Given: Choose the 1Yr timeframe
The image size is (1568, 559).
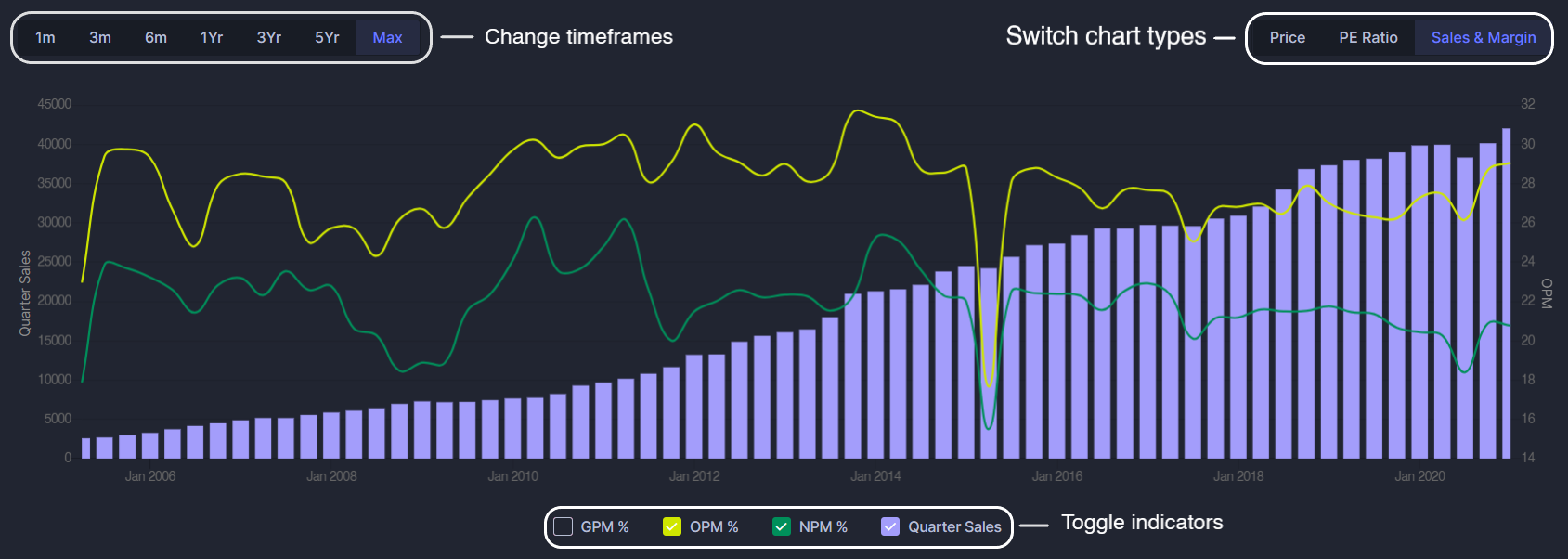Looking at the screenshot, I should 212,38.
